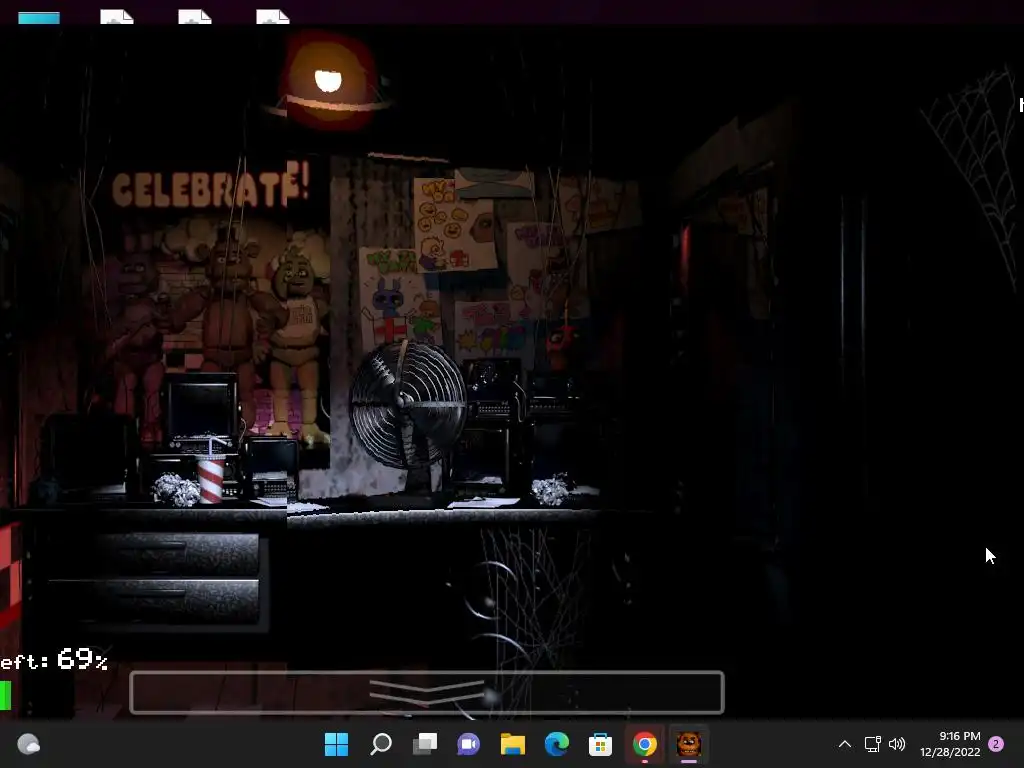1024x768 pixels.
Task: Open the weather widget on taskbar
Action: coord(28,744)
